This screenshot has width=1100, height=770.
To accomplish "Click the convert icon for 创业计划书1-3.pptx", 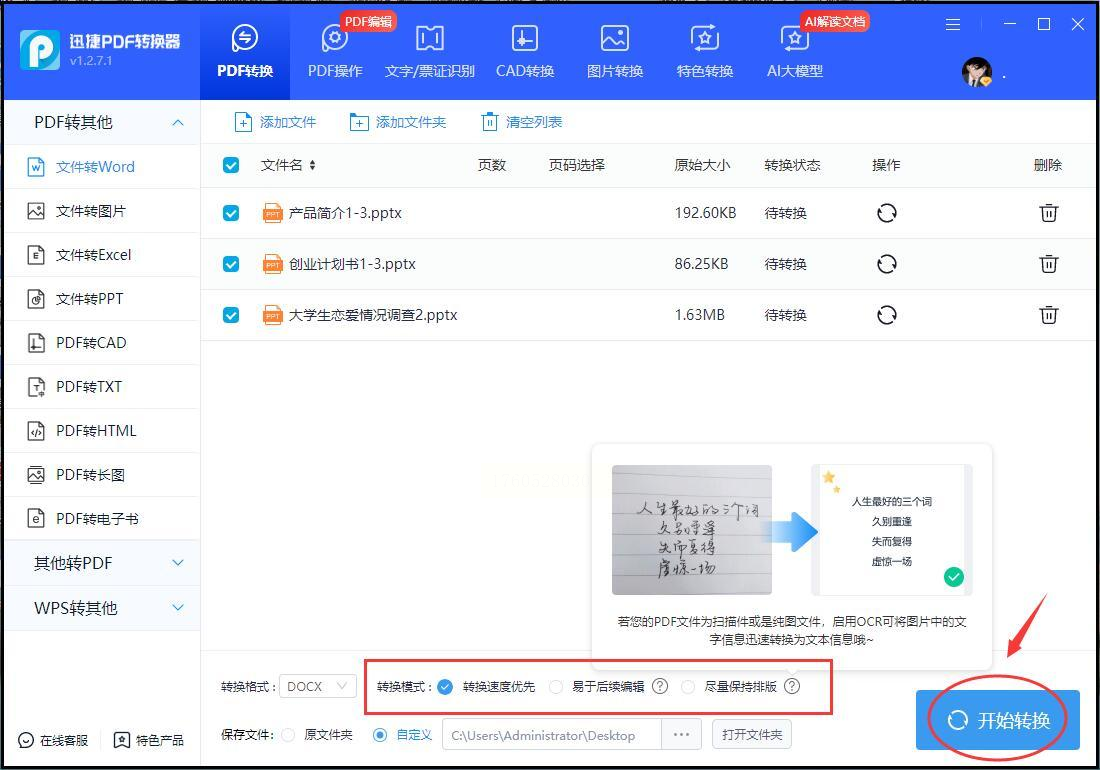I will click(x=886, y=264).
